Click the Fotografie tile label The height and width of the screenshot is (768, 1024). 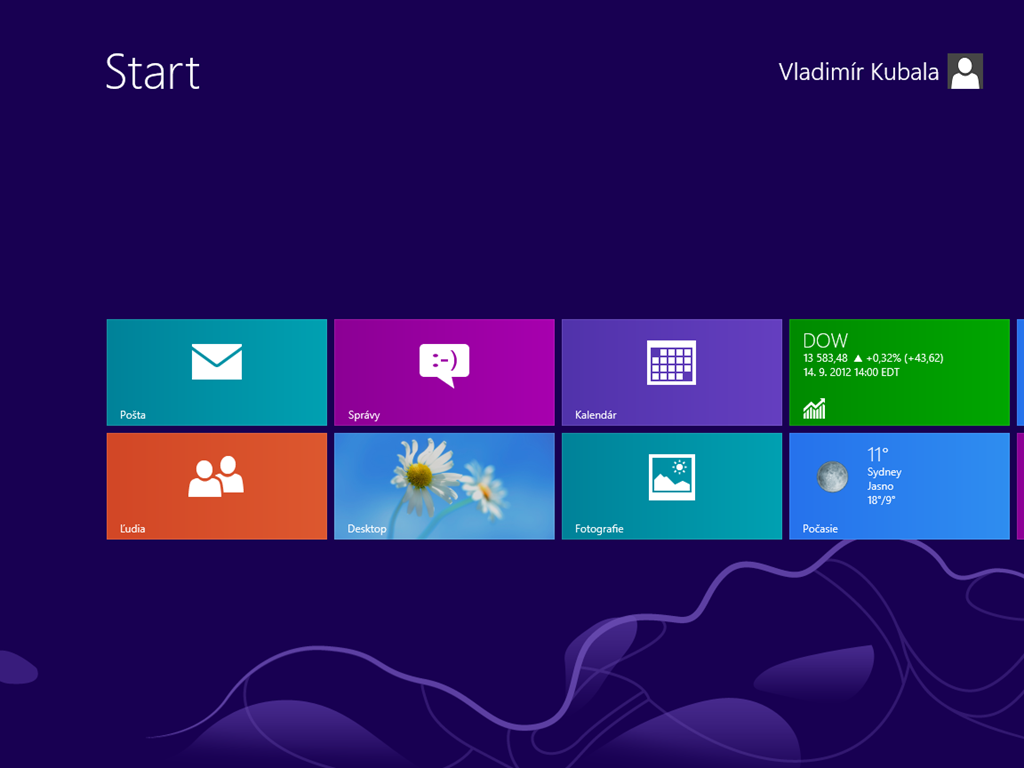click(x=599, y=528)
